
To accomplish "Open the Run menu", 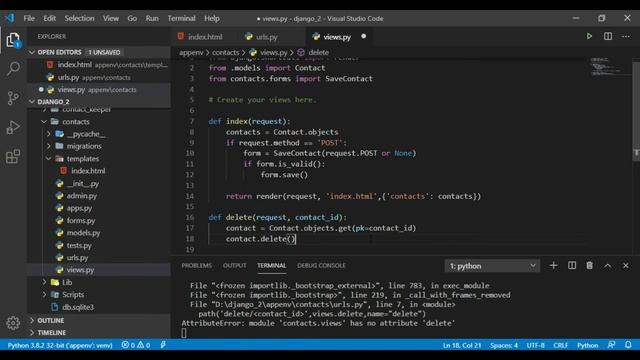I will tap(152, 18).
